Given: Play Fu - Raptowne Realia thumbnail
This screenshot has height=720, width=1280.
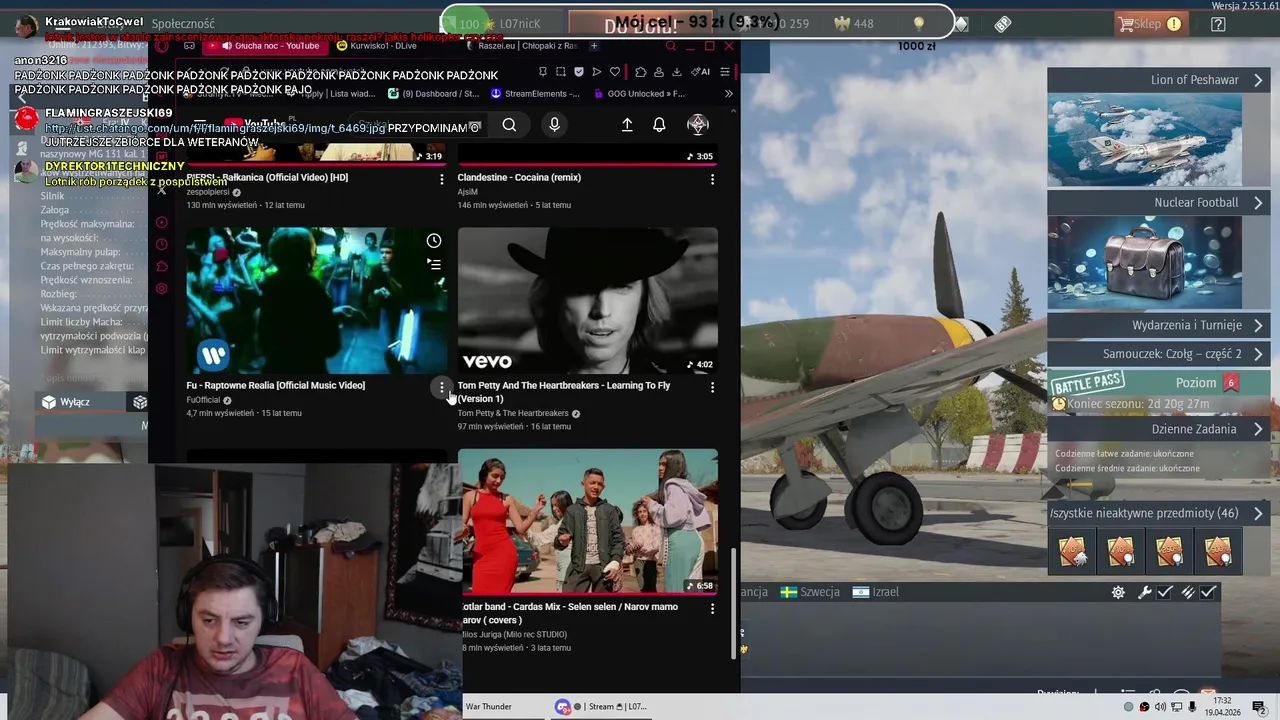Looking at the screenshot, I should click(x=317, y=301).
